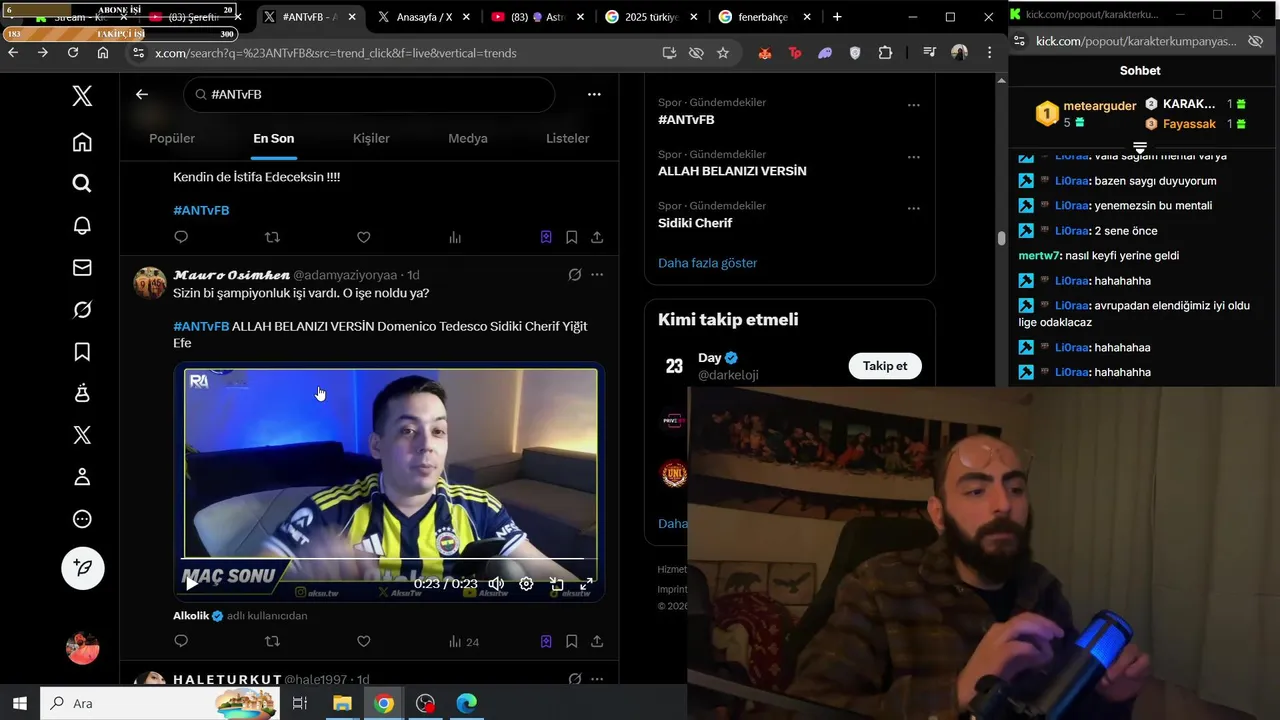Bookmark Mauro Osimhen's post

tap(571, 641)
